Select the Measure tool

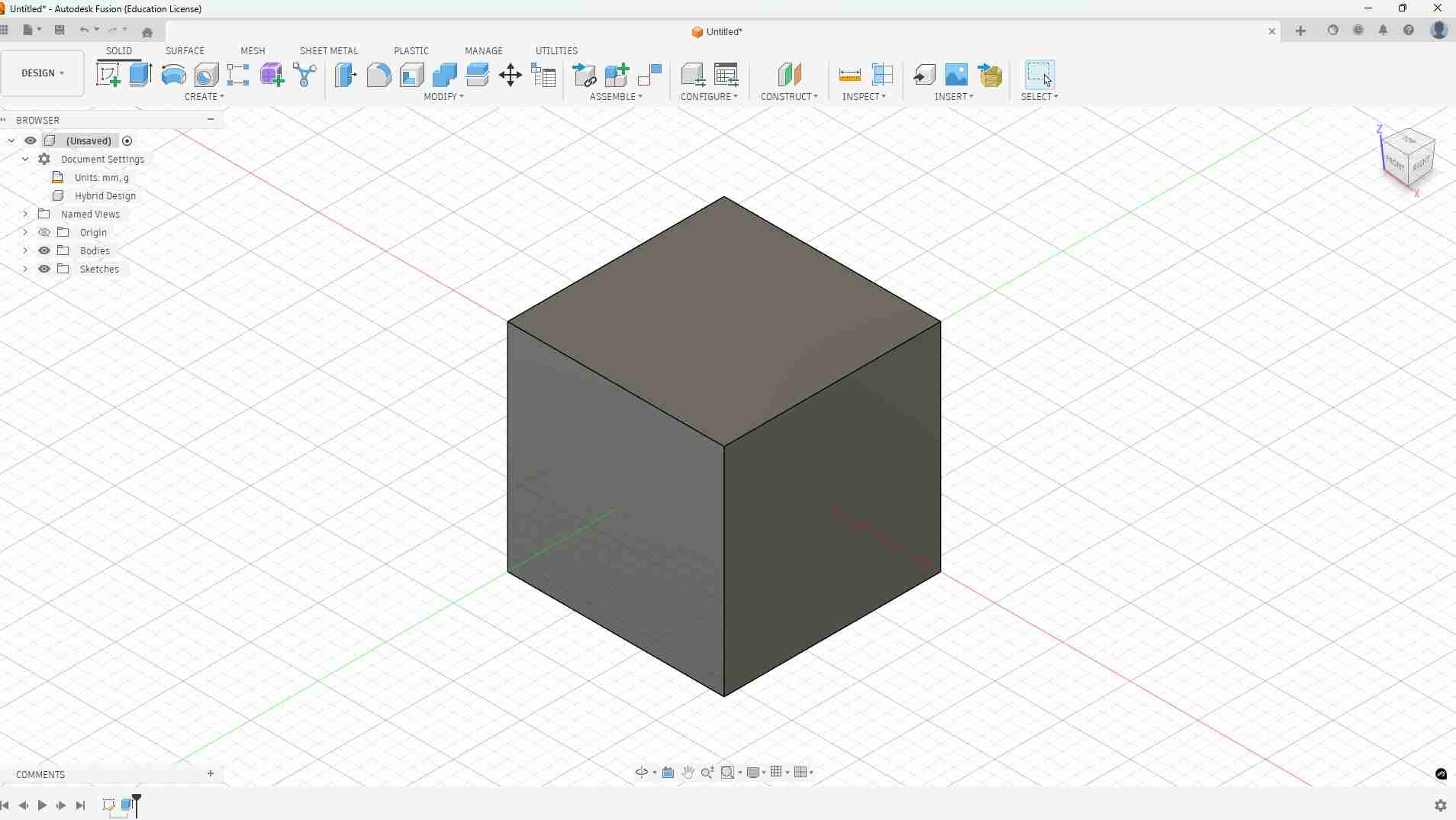pos(849,75)
